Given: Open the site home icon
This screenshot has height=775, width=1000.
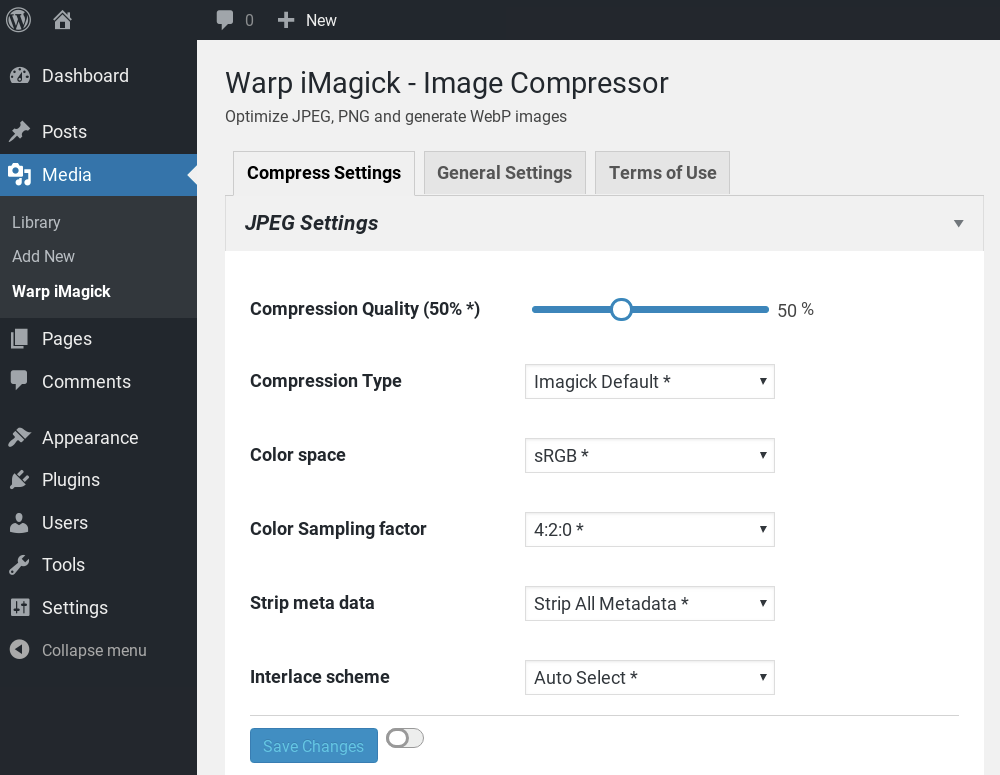Looking at the screenshot, I should click(x=63, y=19).
